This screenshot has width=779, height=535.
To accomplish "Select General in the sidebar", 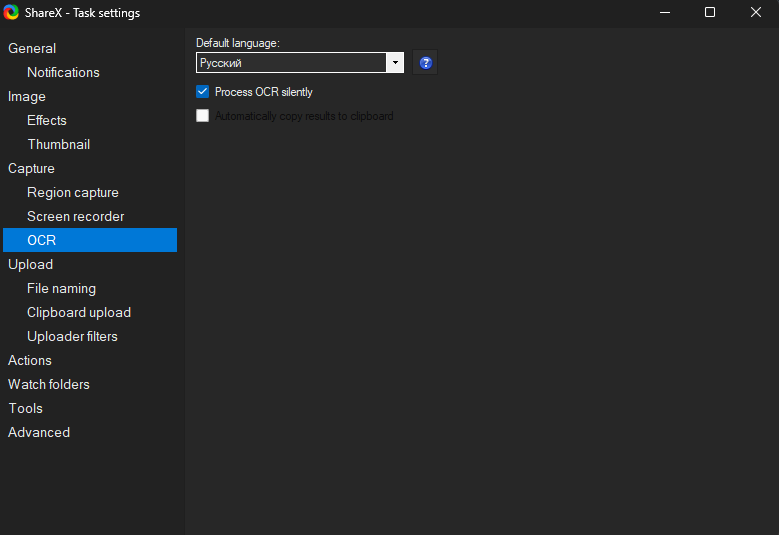I will (x=32, y=48).
